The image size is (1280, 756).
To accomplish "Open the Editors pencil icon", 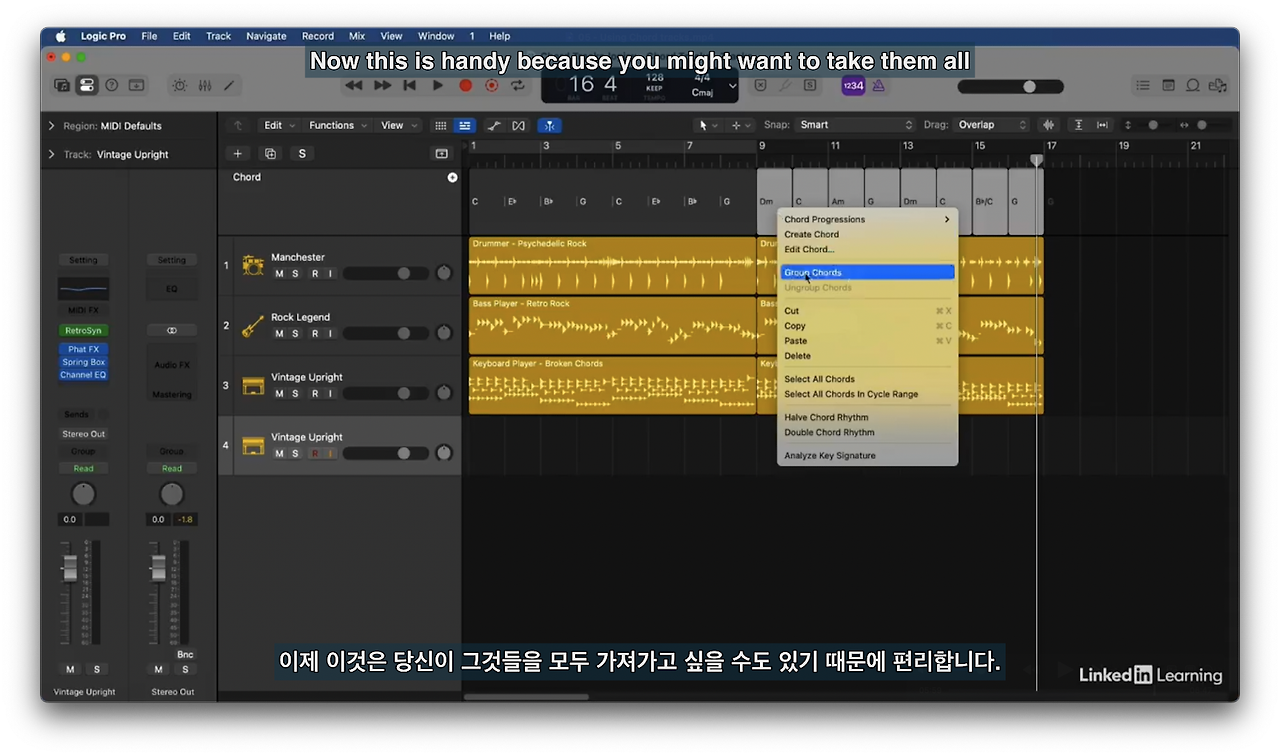I will click(229, 86).
